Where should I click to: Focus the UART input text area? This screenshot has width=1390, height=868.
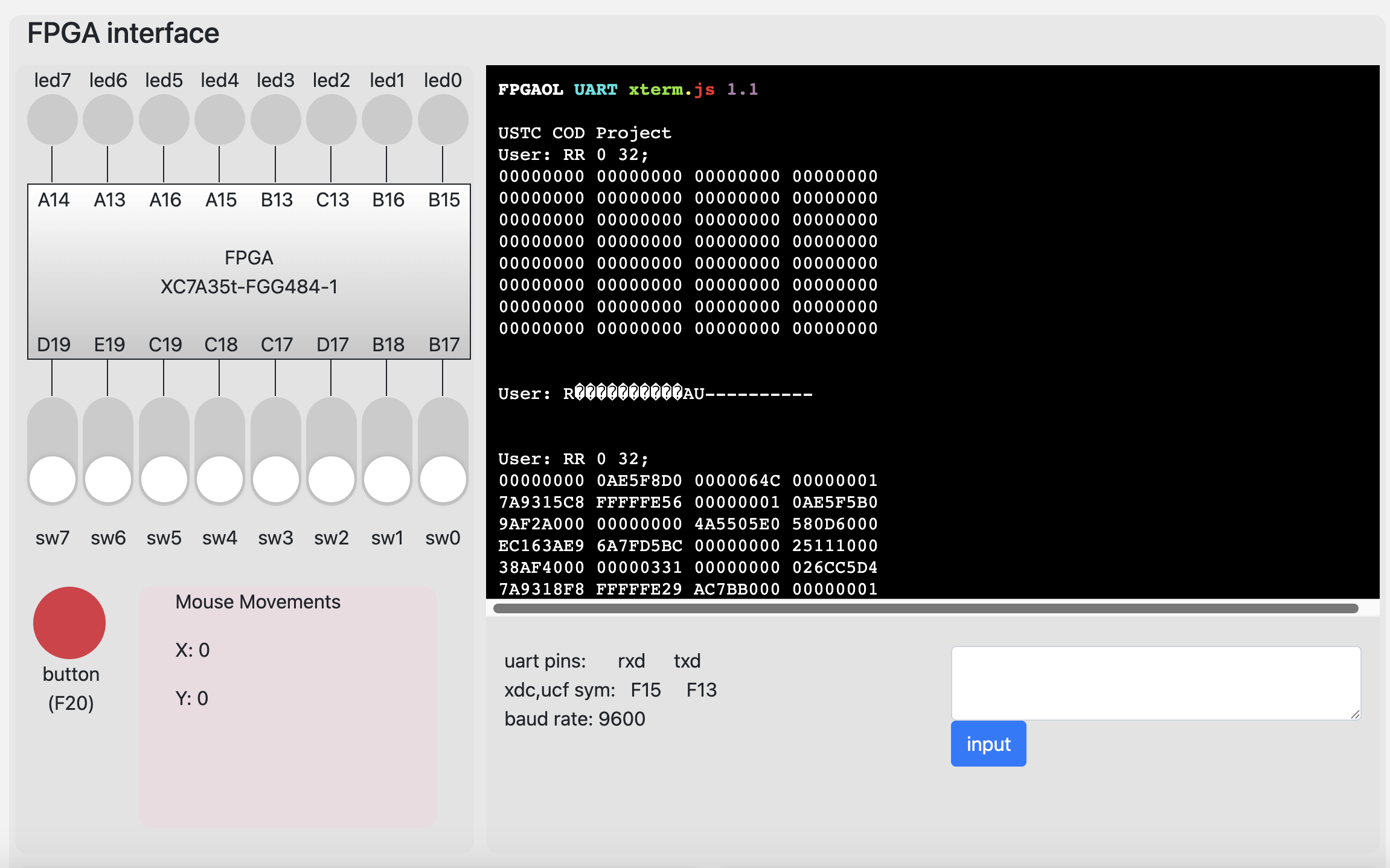click(1155, 683)
